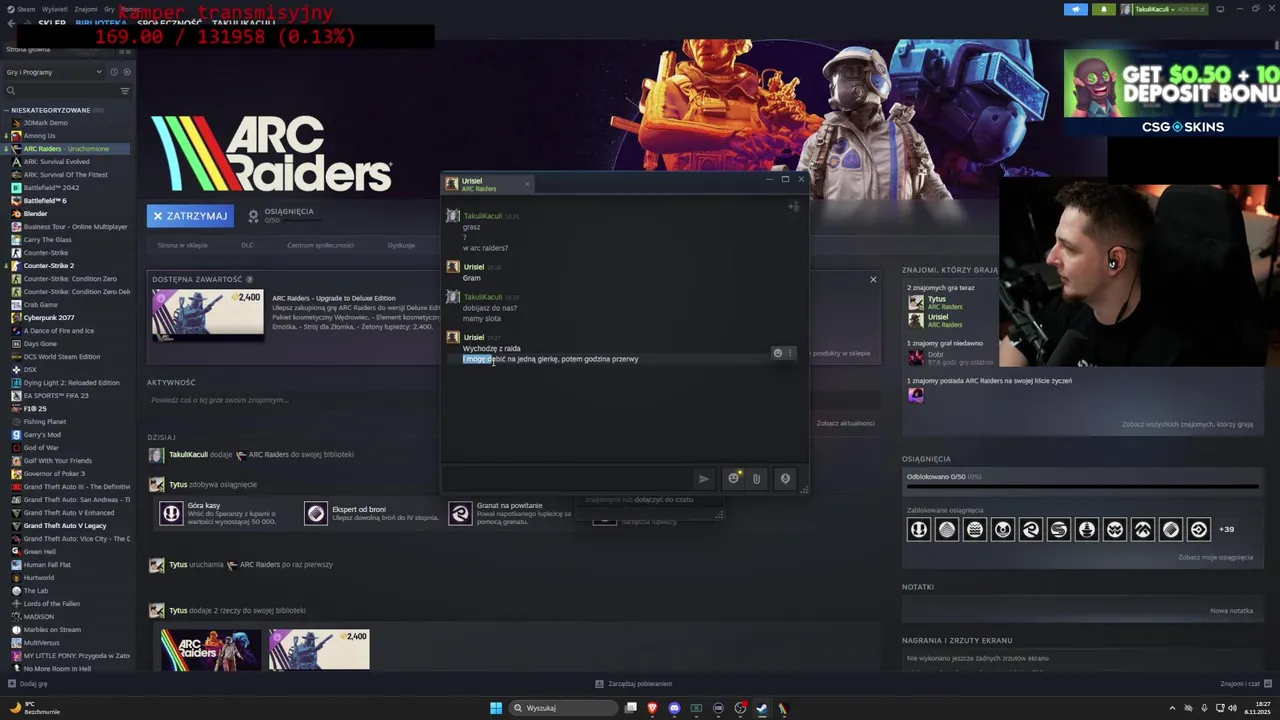This screenshot has height=720, width=1280.
Task: Click the ready-to-play filter icon in sidebar
Action: point(126,72)
